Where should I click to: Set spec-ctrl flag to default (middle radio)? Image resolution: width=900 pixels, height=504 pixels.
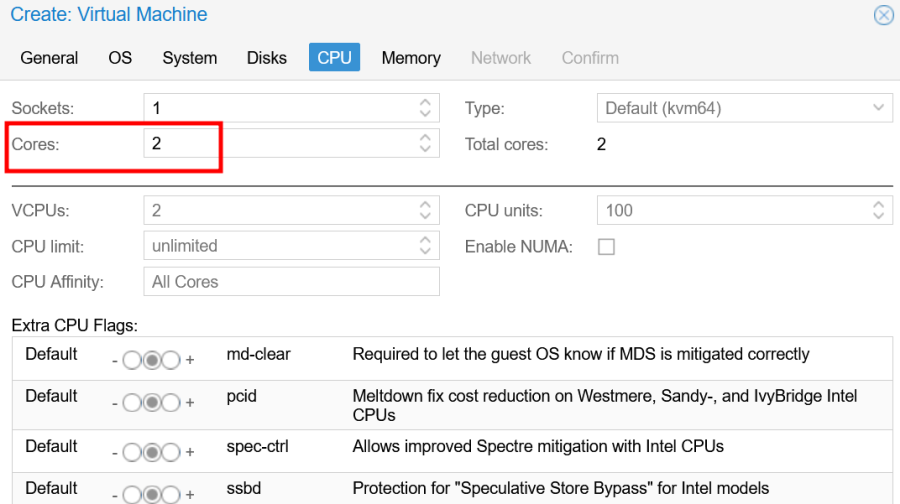(x=152, y=452)
